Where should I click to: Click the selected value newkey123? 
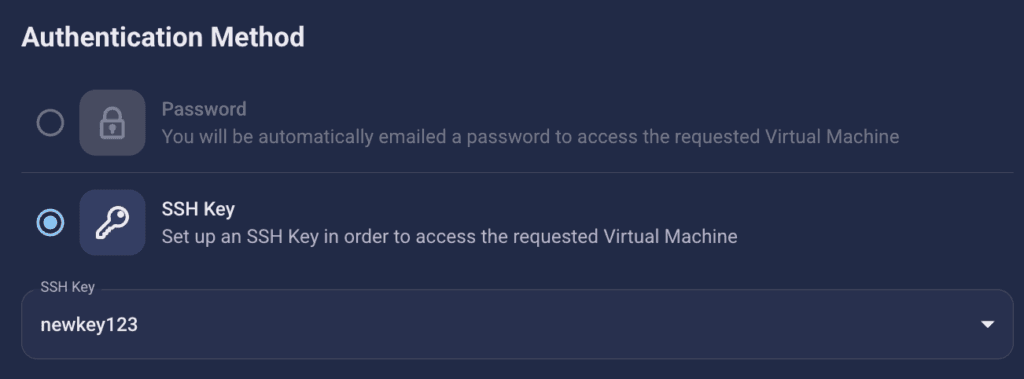(x=89, y=325)
